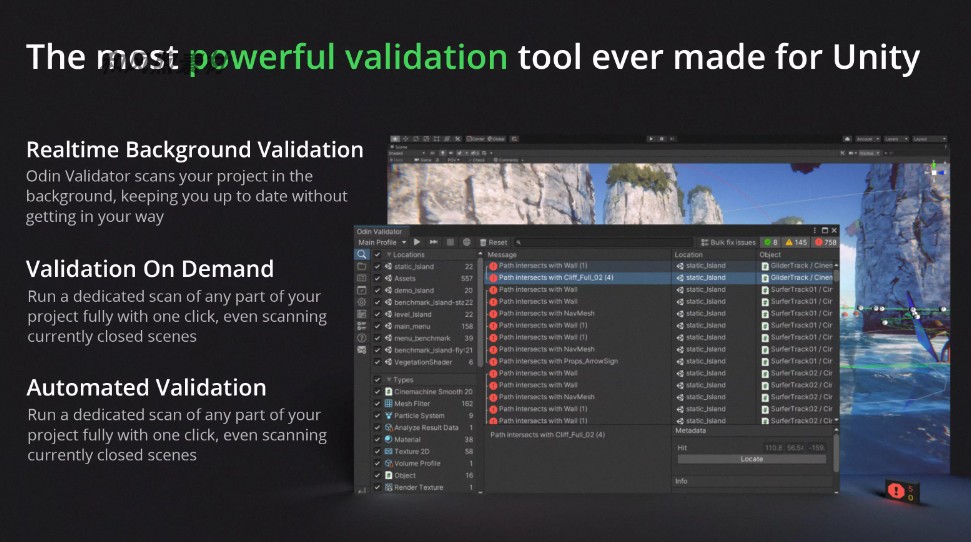971x542 pixels.
Task: Click the Unity editor Pause button
Action: 661,139
